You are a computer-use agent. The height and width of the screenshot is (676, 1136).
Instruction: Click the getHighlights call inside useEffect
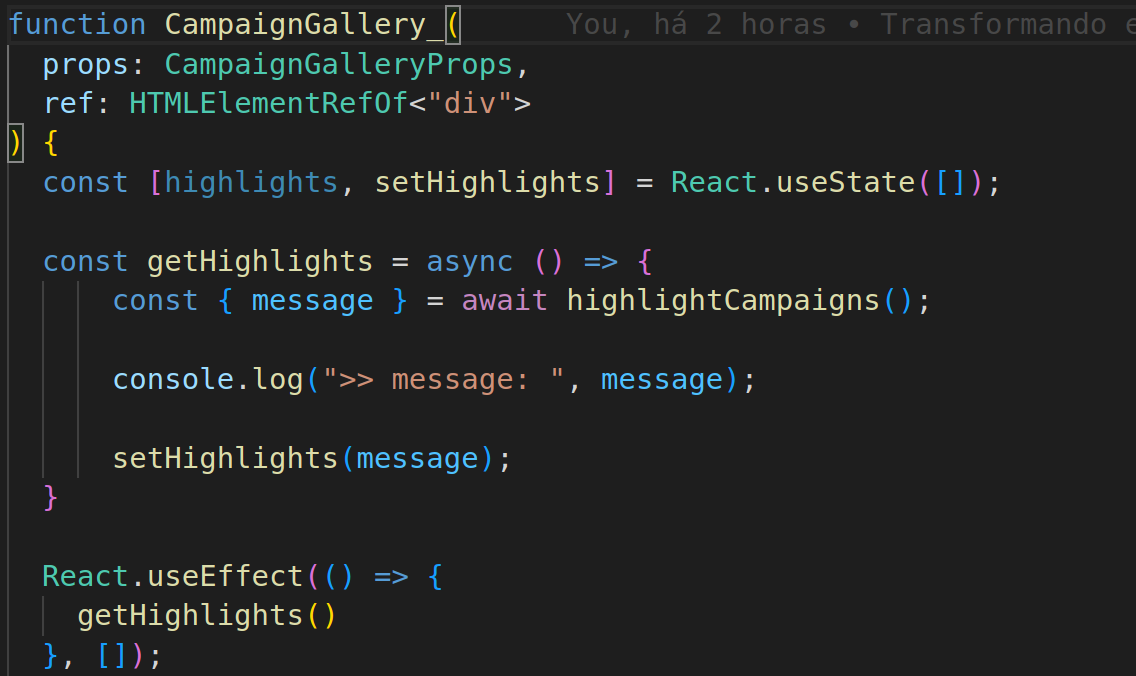tap(190, 615)
